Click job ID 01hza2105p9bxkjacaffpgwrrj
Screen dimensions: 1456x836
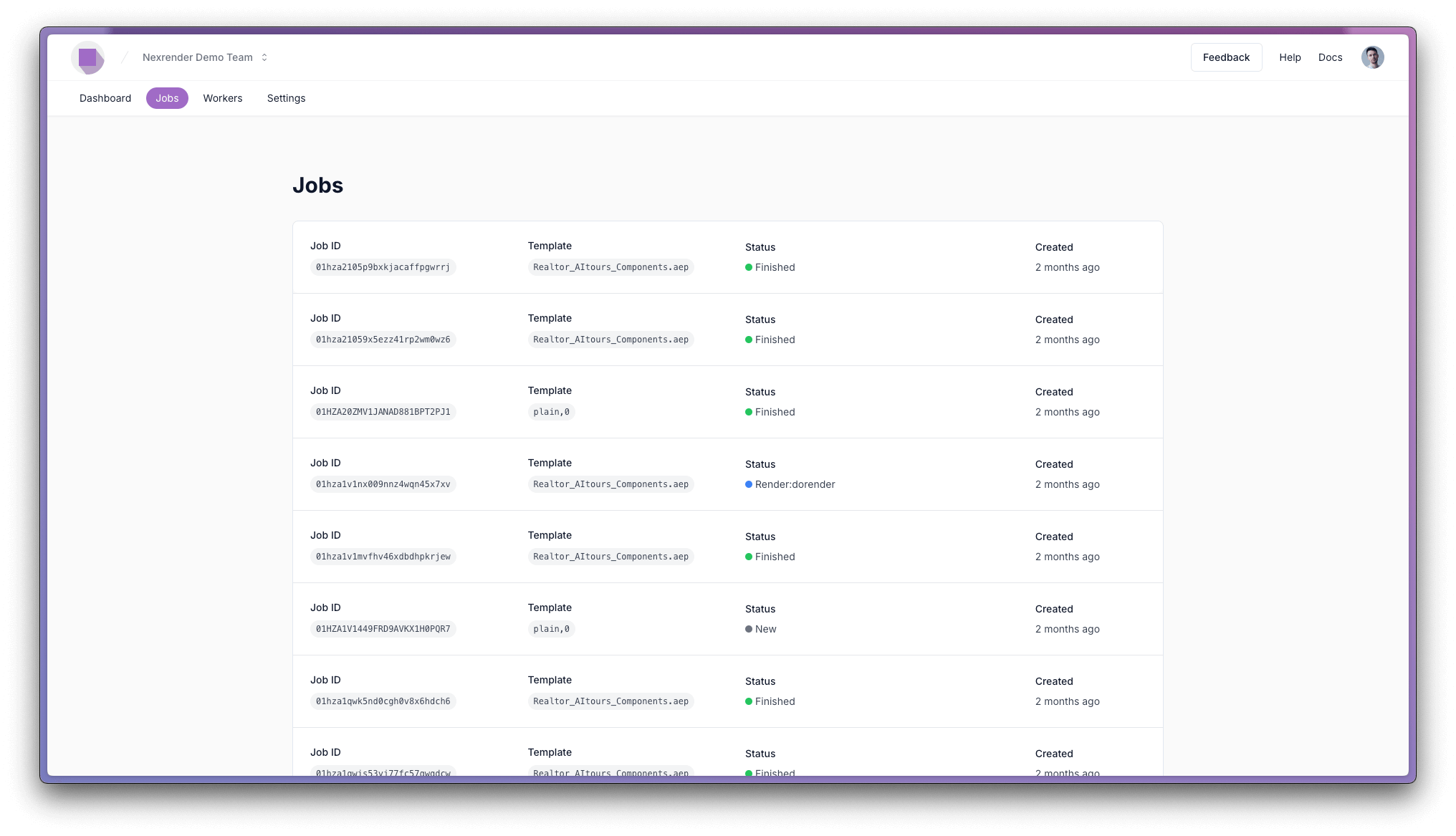click(x=383, y=267)
